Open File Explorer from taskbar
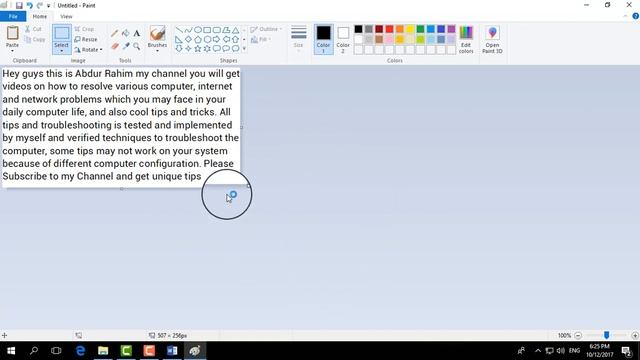640x360 pixels. [103, 351]
